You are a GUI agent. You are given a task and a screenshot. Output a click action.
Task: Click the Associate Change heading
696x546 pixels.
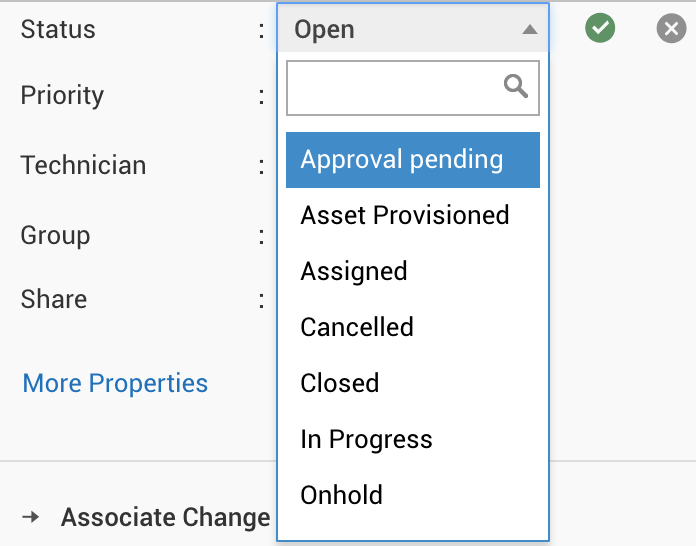[x=165, y=518]
